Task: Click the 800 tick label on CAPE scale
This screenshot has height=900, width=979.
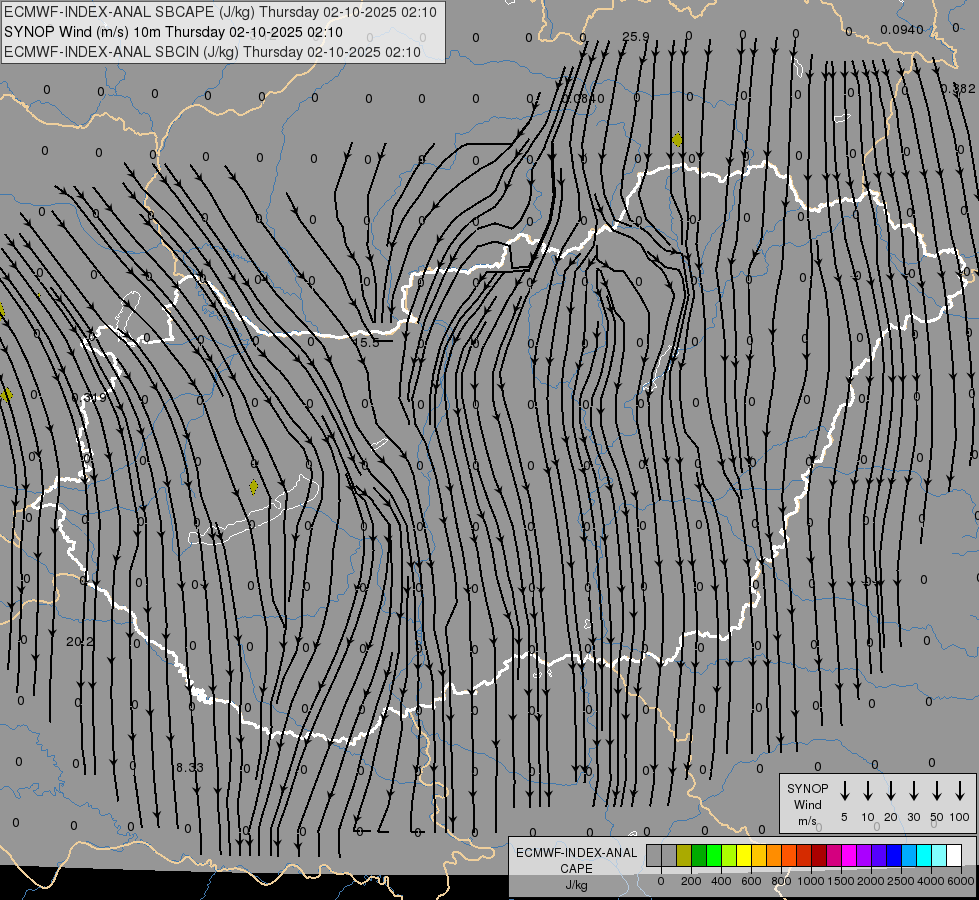Action: point(781,881)
